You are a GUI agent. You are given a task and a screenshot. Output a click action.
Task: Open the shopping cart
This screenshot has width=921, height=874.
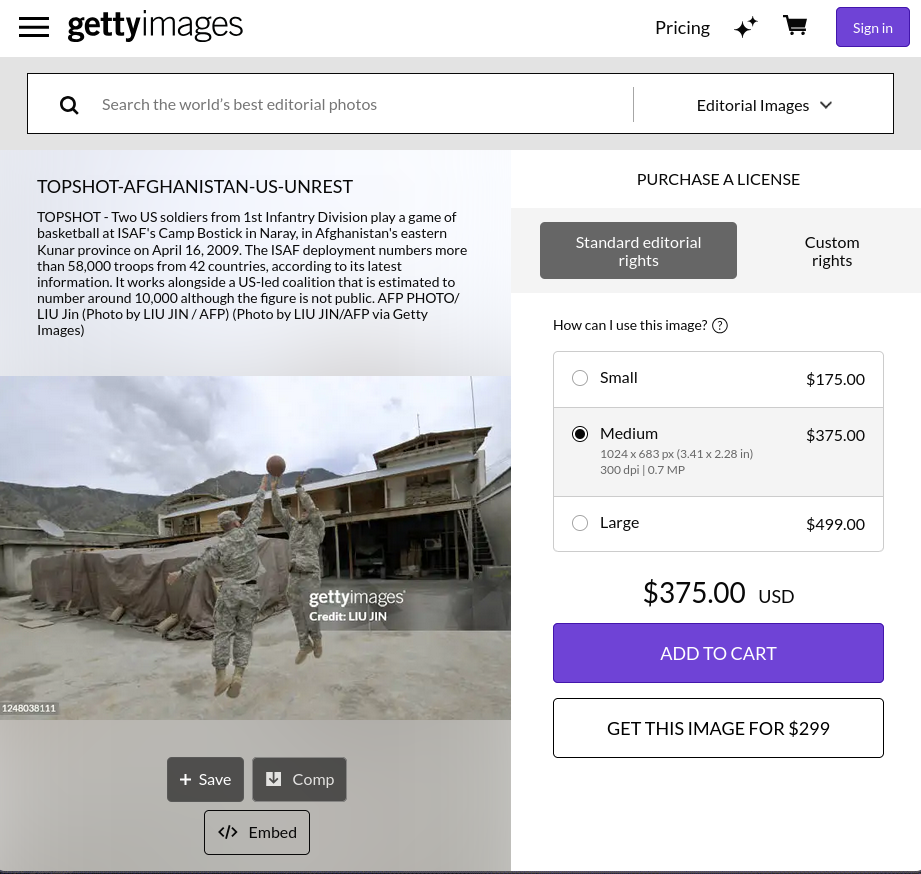[x=795, y=26]
